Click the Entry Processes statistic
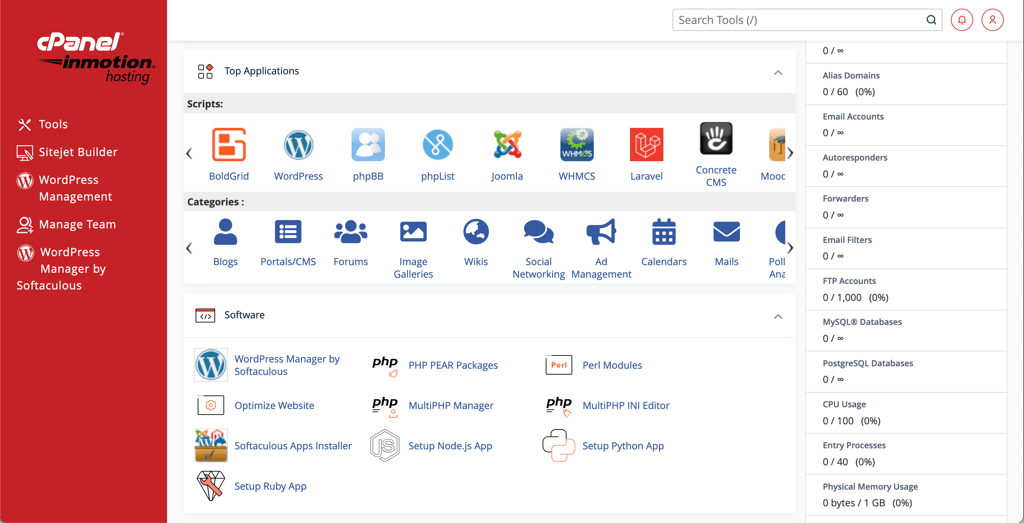This screenshot has height=523, width=1024. point(907,454)
